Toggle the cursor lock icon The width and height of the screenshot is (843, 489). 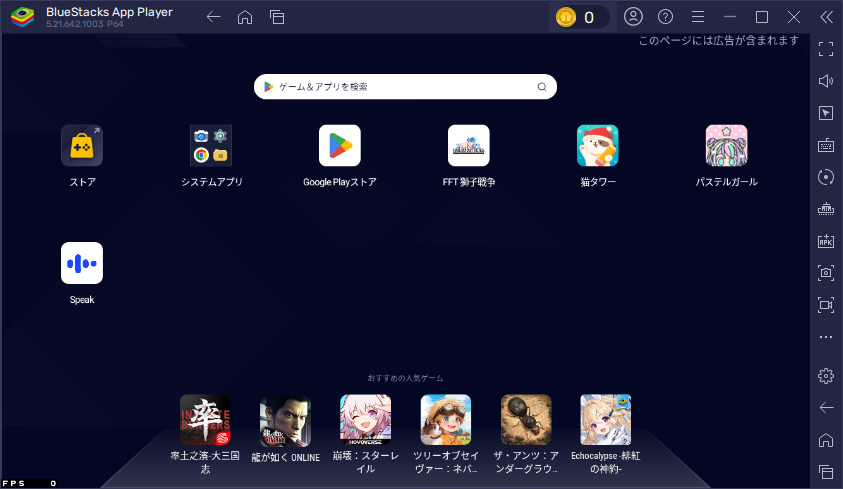[826, 113]
